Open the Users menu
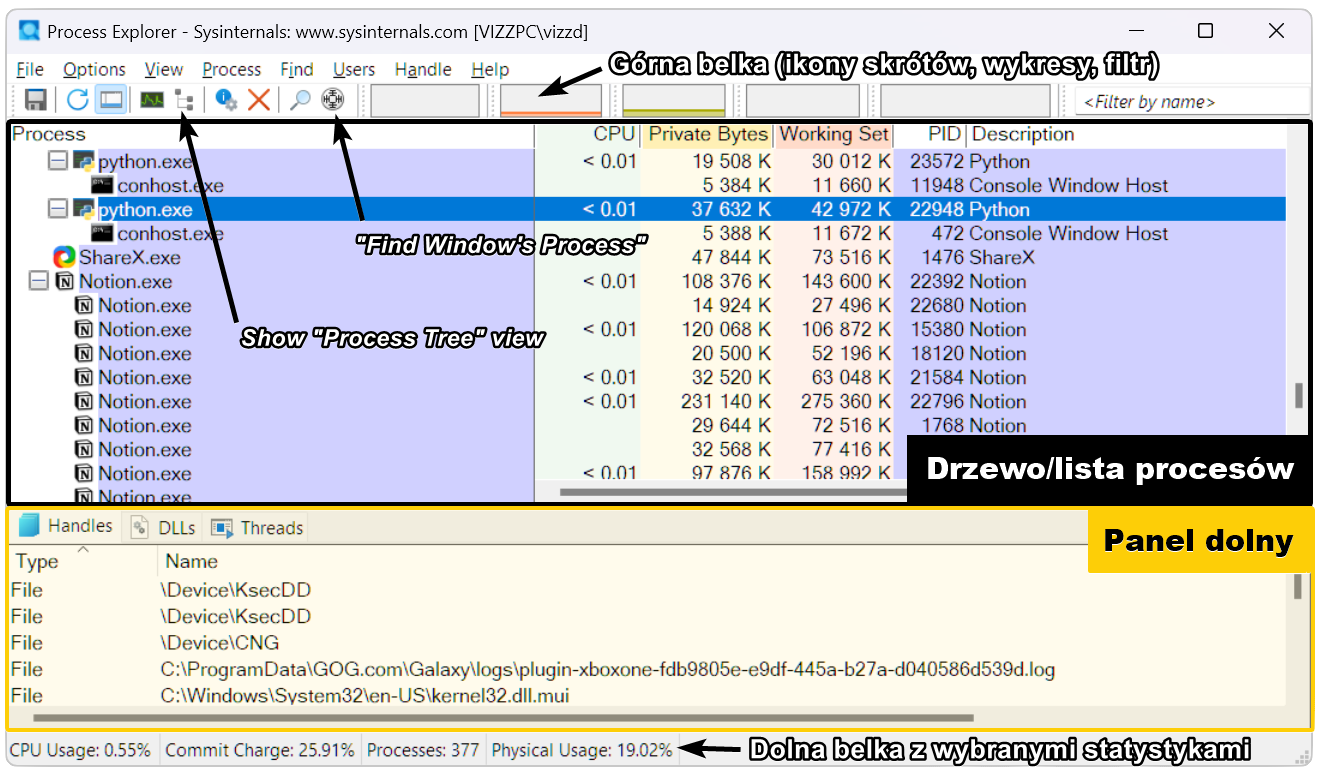The height and width of the screenshot is (780, 1324). [x=354, y=70]
